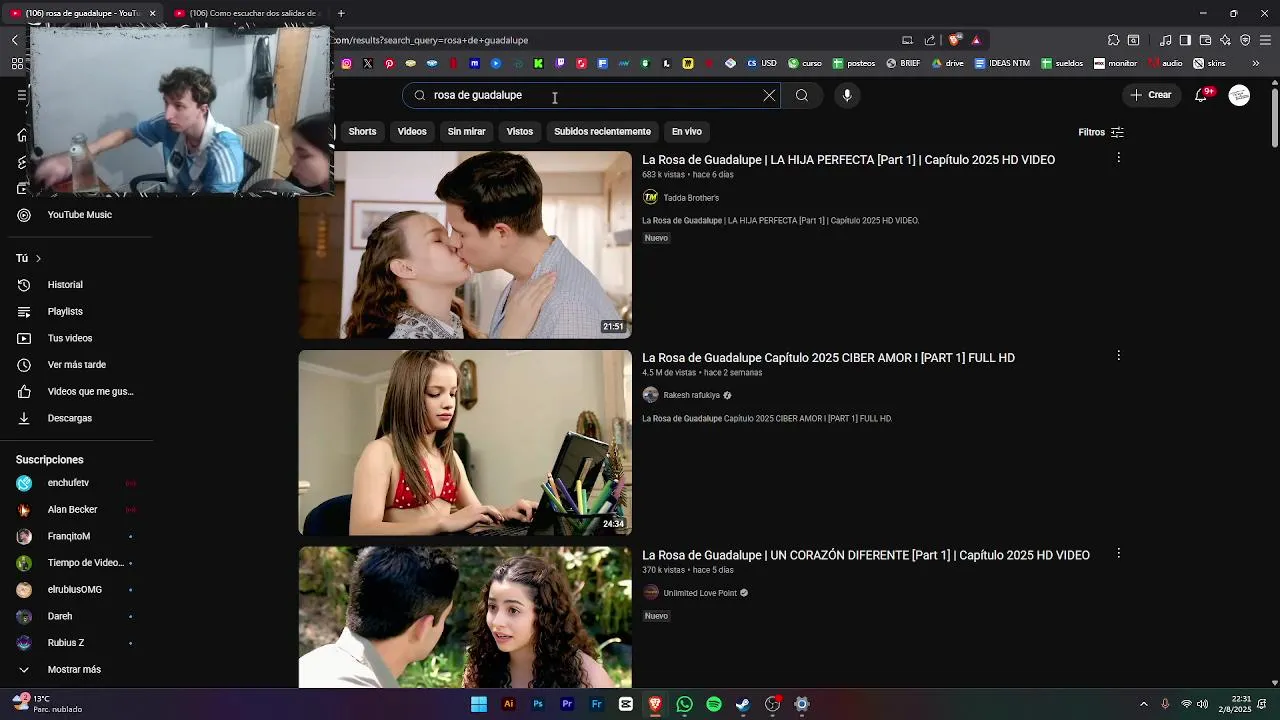
Task: Expand the Tú section chevron
Action: pyautogui.click(x=38, y=259)
